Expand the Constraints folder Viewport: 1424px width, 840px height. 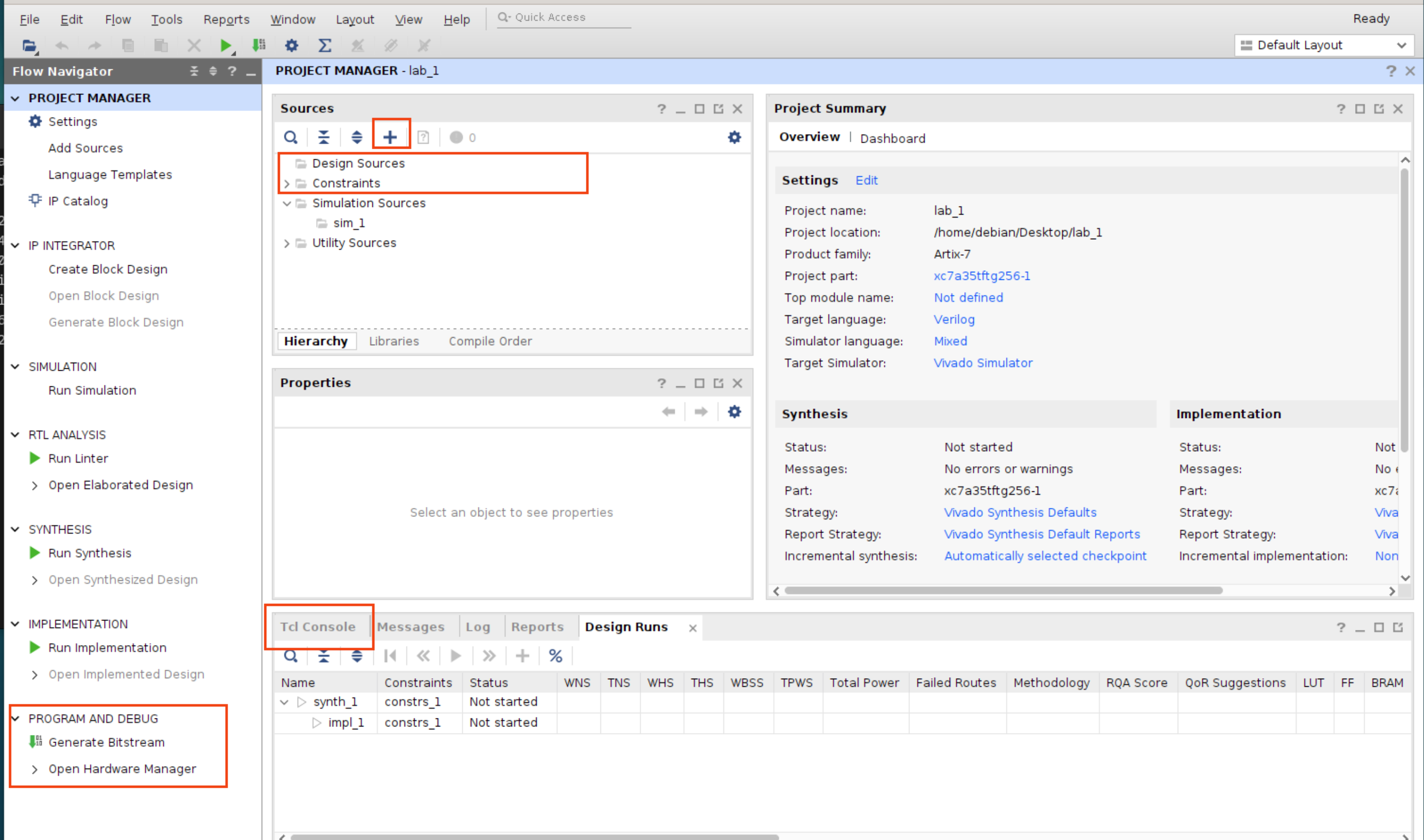[x=286, y=183]
